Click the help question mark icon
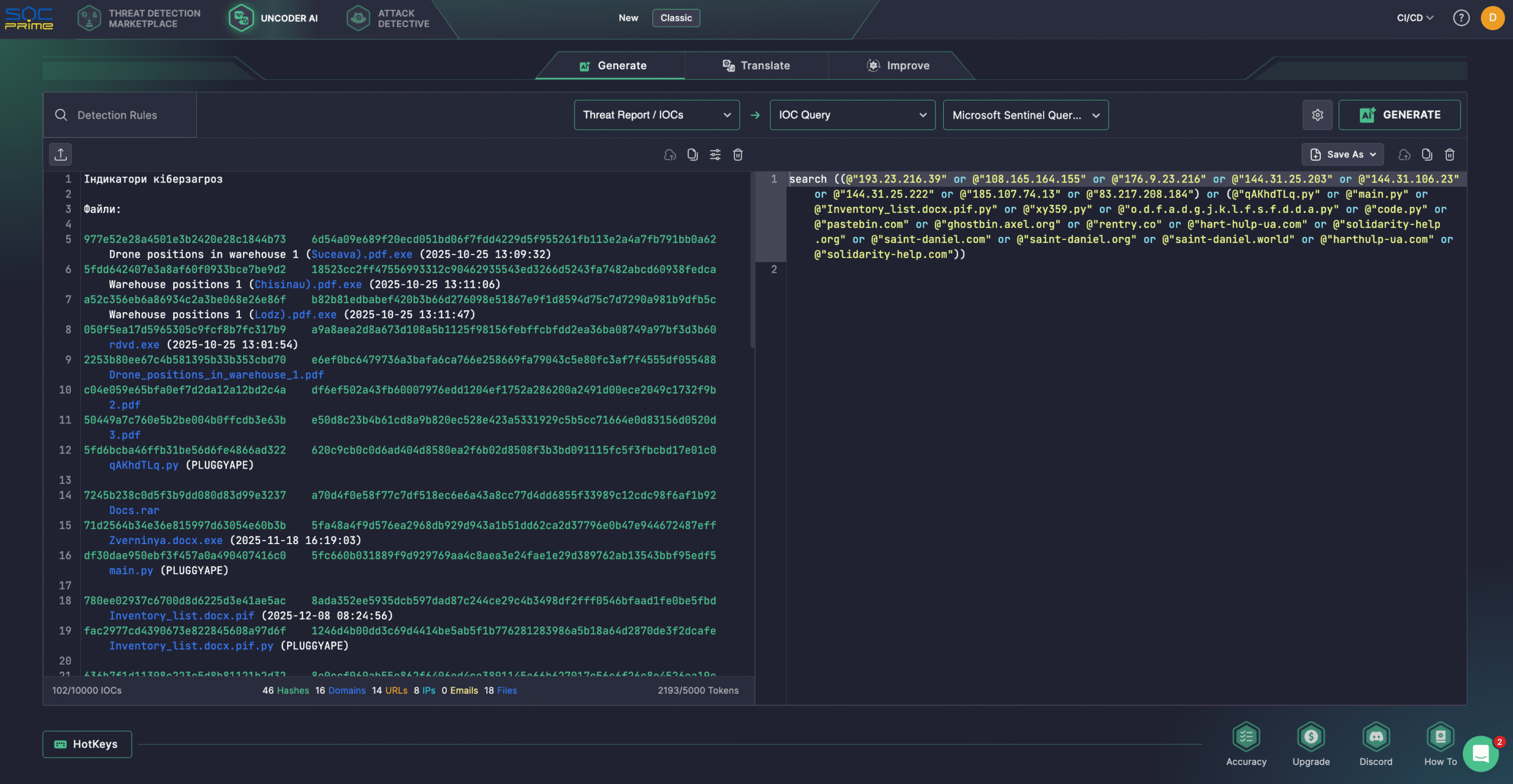Image resolution: width=1513 pixels, height=784 pixels. click(x=1461, y=18)
